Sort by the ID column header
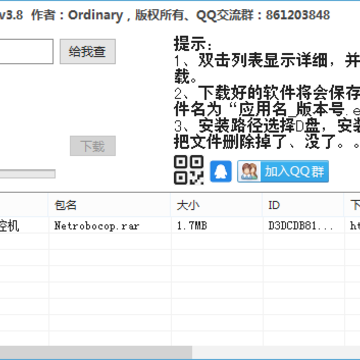Image resolution: width=360 pixels, height=360 pixels. [303, 205]
